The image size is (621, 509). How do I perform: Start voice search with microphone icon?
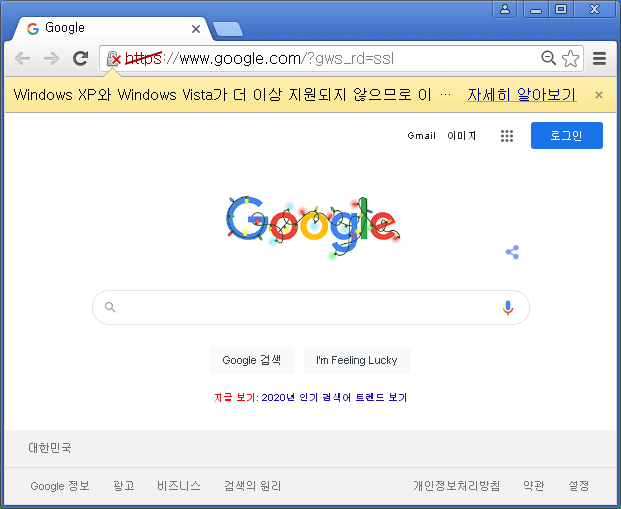click(x=508, y=308)
